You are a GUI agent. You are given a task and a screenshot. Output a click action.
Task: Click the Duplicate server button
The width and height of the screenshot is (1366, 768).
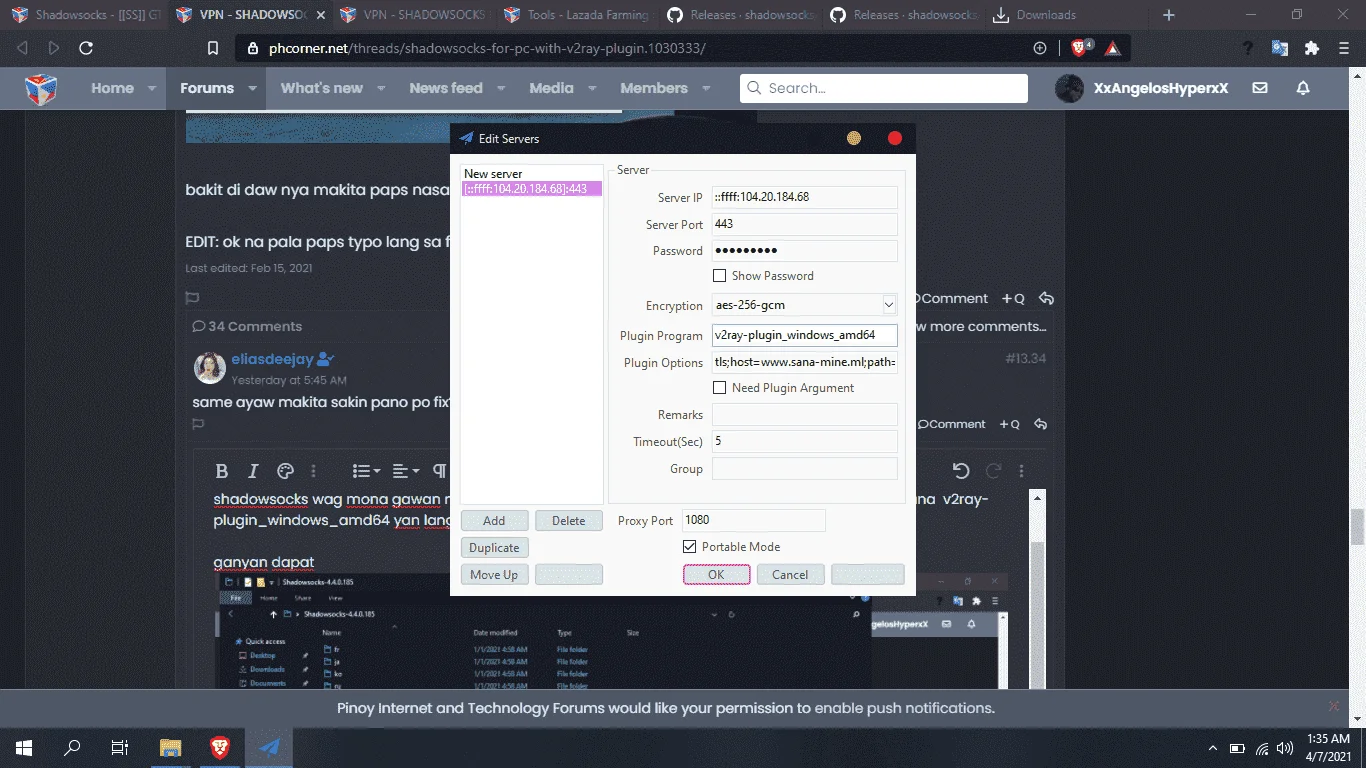[x=494, y=547]
